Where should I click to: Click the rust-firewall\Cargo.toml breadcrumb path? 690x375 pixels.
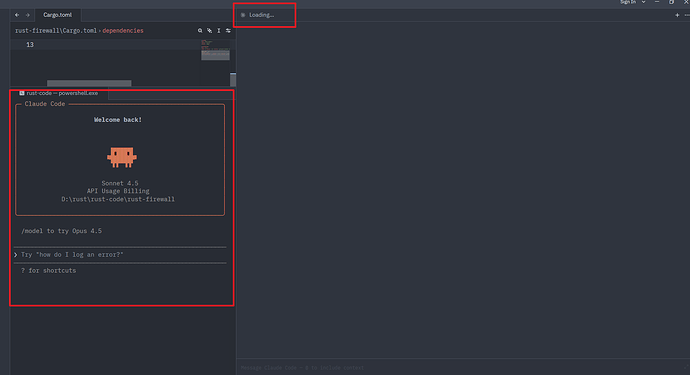pos(56,31)
